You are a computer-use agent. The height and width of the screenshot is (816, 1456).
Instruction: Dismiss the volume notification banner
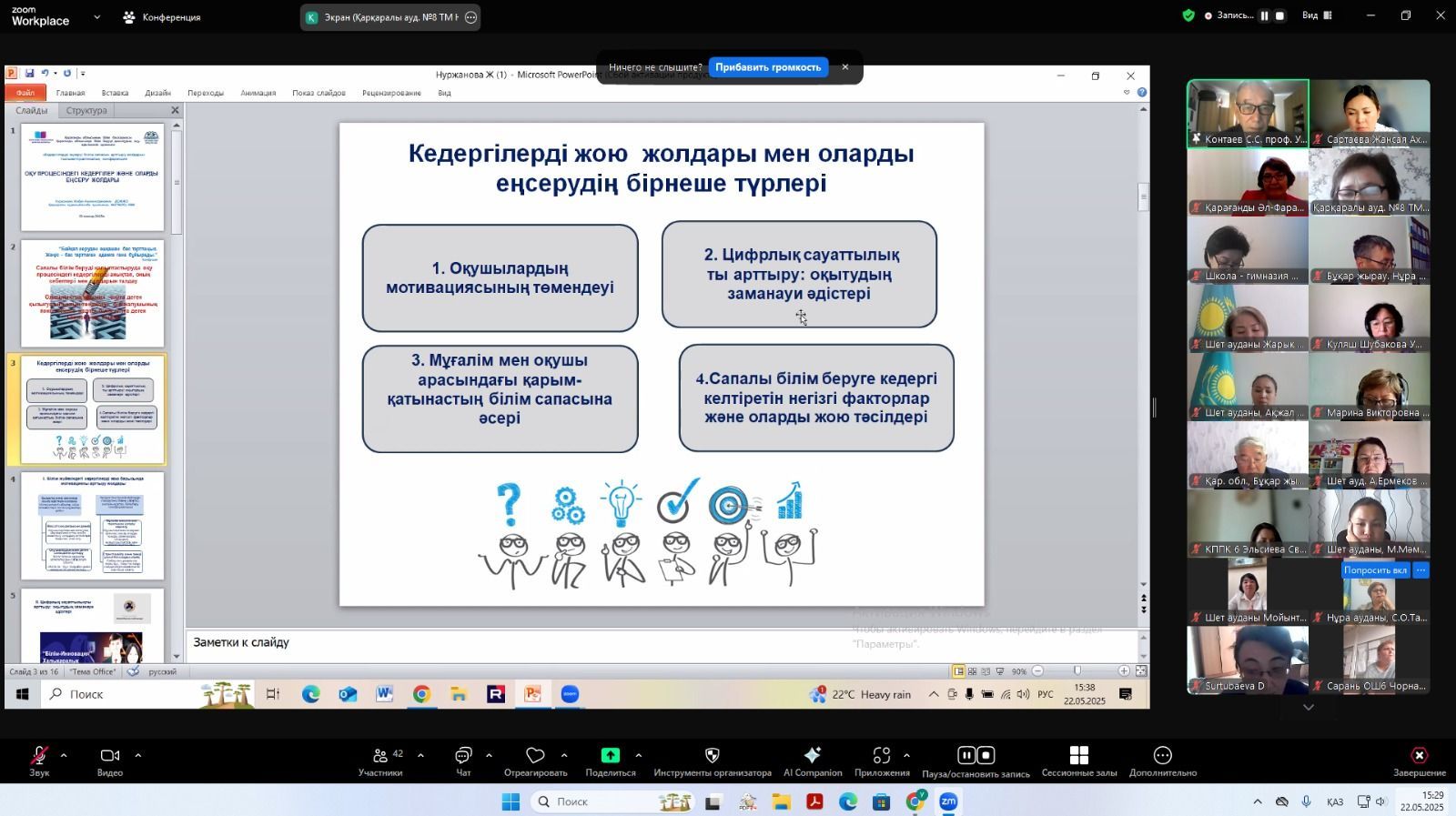click(x=845, y=67)
